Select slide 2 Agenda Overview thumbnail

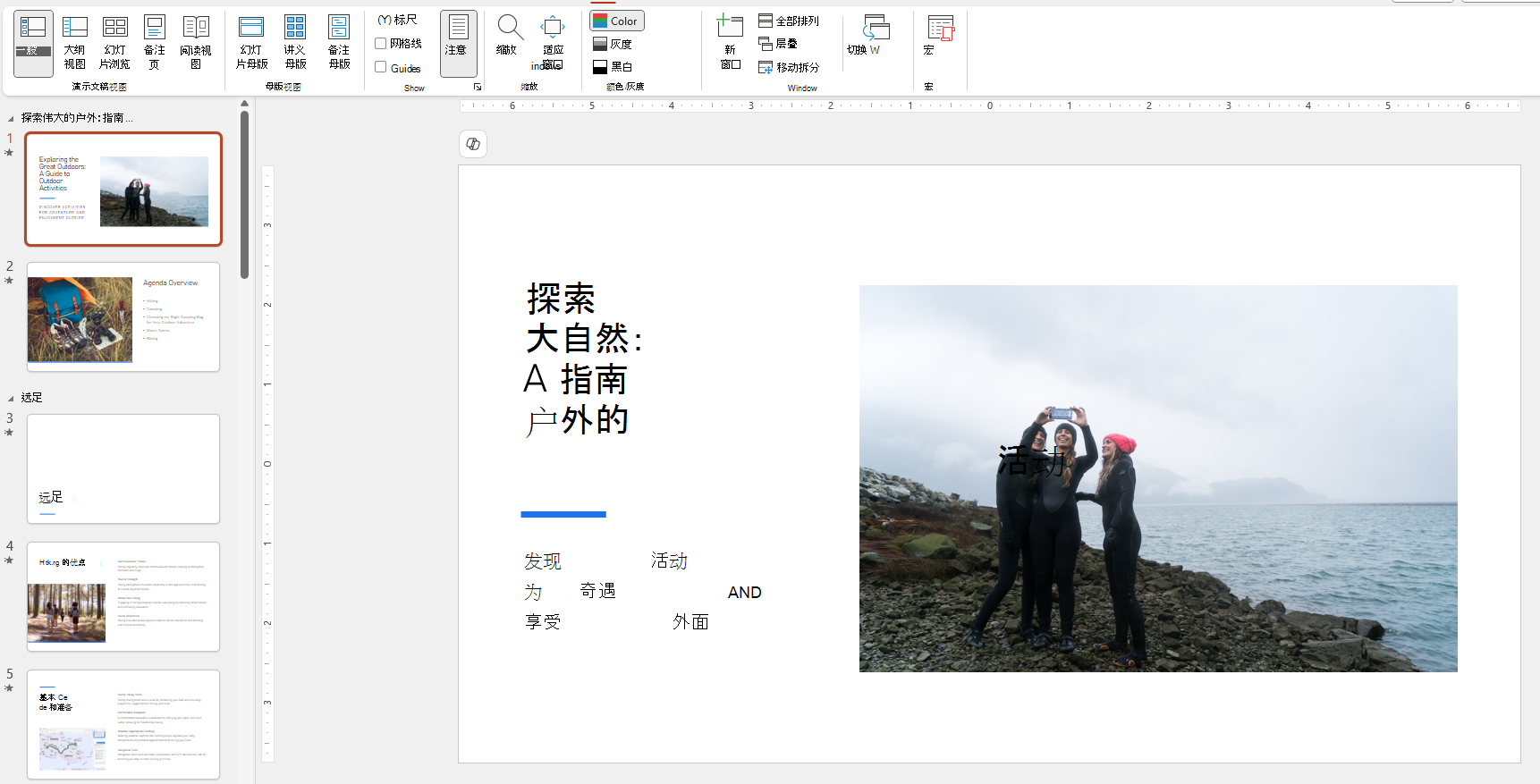point(123,317)
